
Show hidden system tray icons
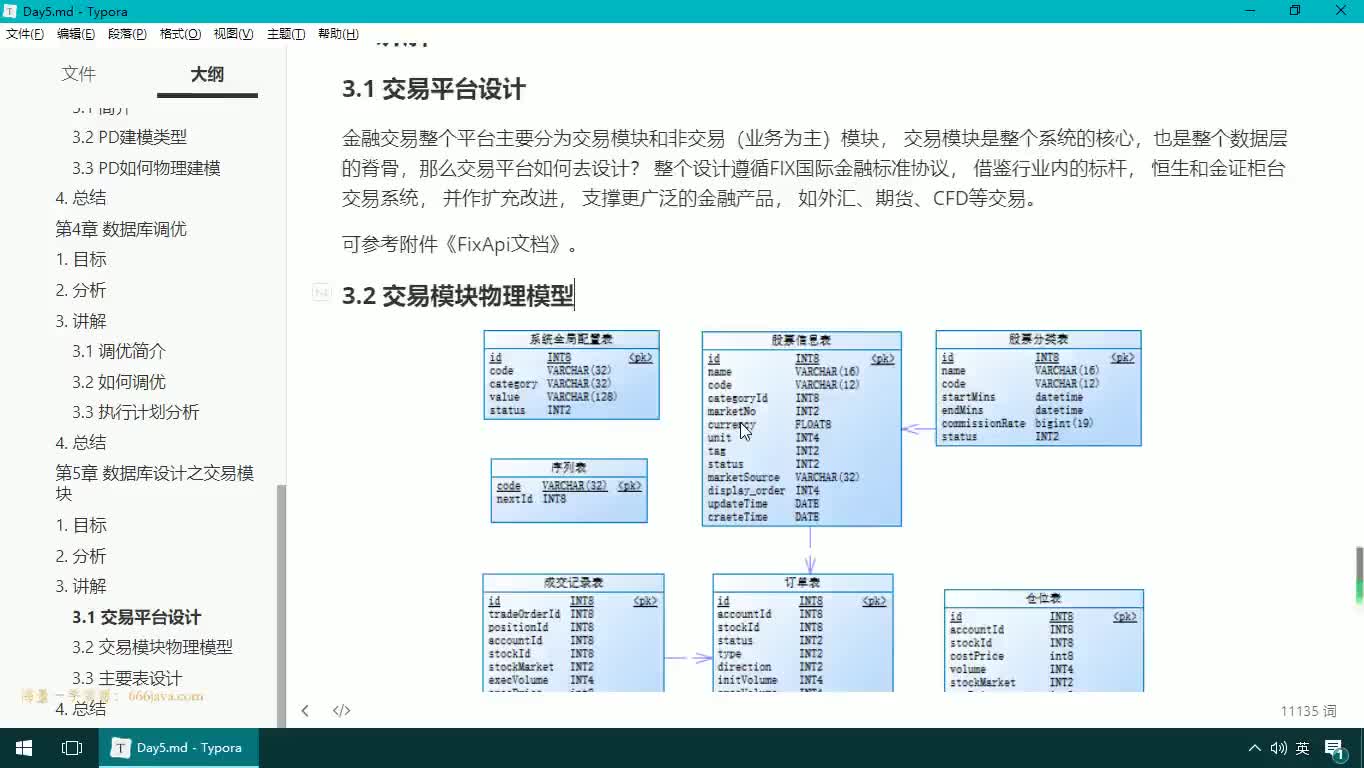(x=1255, y=748)
